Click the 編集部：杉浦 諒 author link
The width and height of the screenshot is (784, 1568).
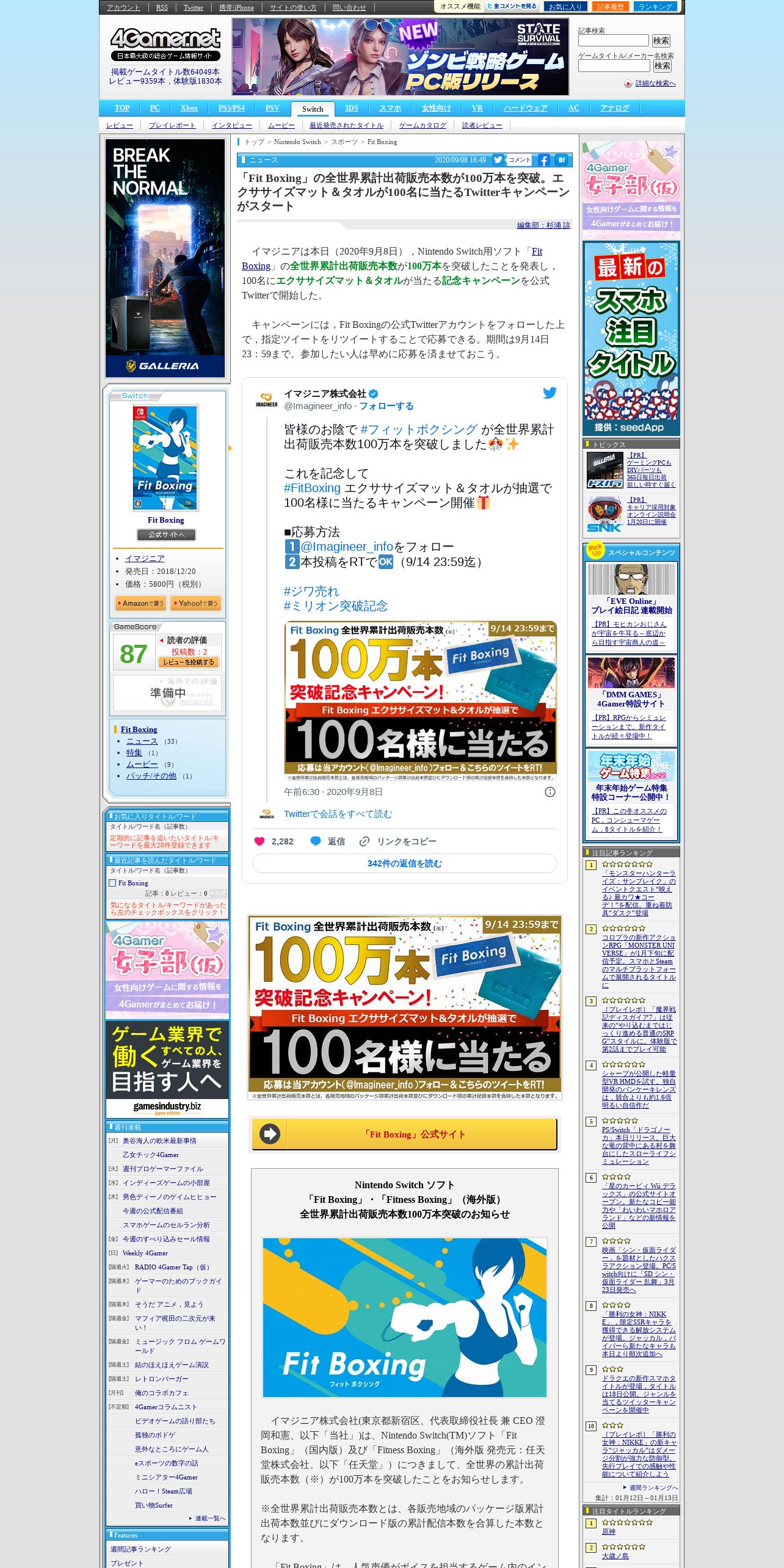pyautogui.click(x=543, y=225)
